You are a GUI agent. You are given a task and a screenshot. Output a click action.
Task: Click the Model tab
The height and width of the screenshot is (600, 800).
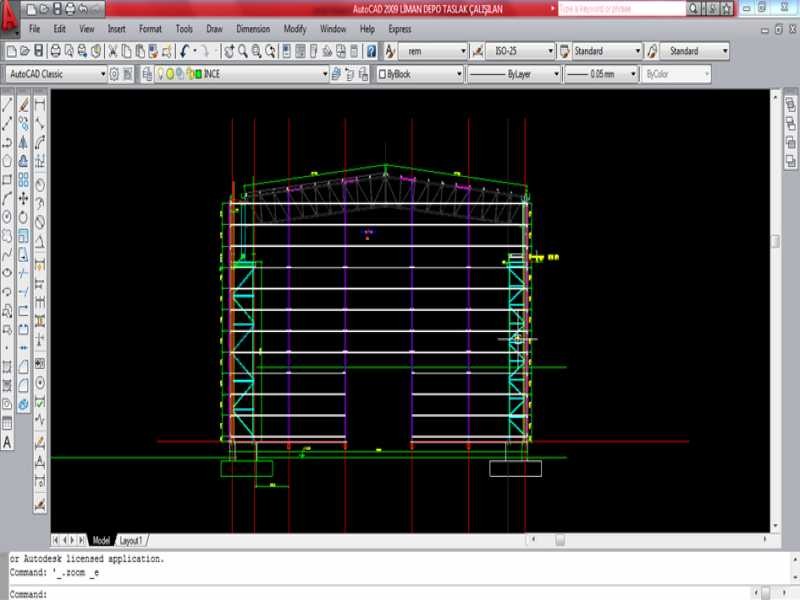pyautogui.click(x=101, y=540)
